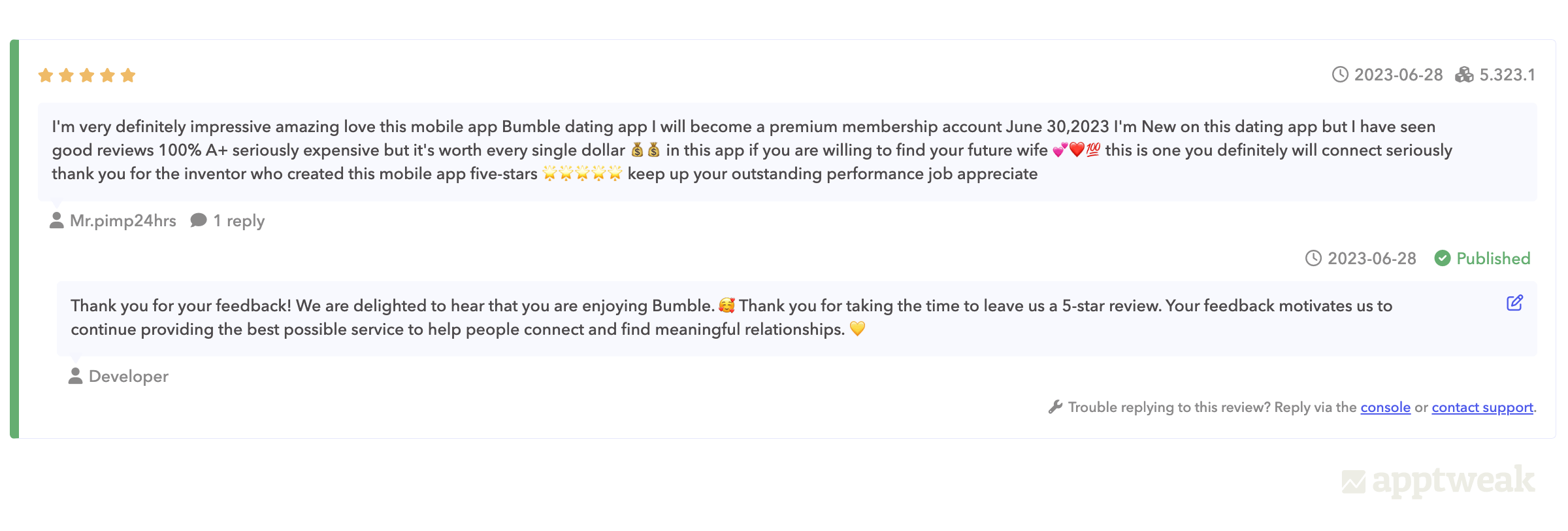Click the fifth rating star
Viewport: 1568px width, 531px height.
[x=128, y=75]
